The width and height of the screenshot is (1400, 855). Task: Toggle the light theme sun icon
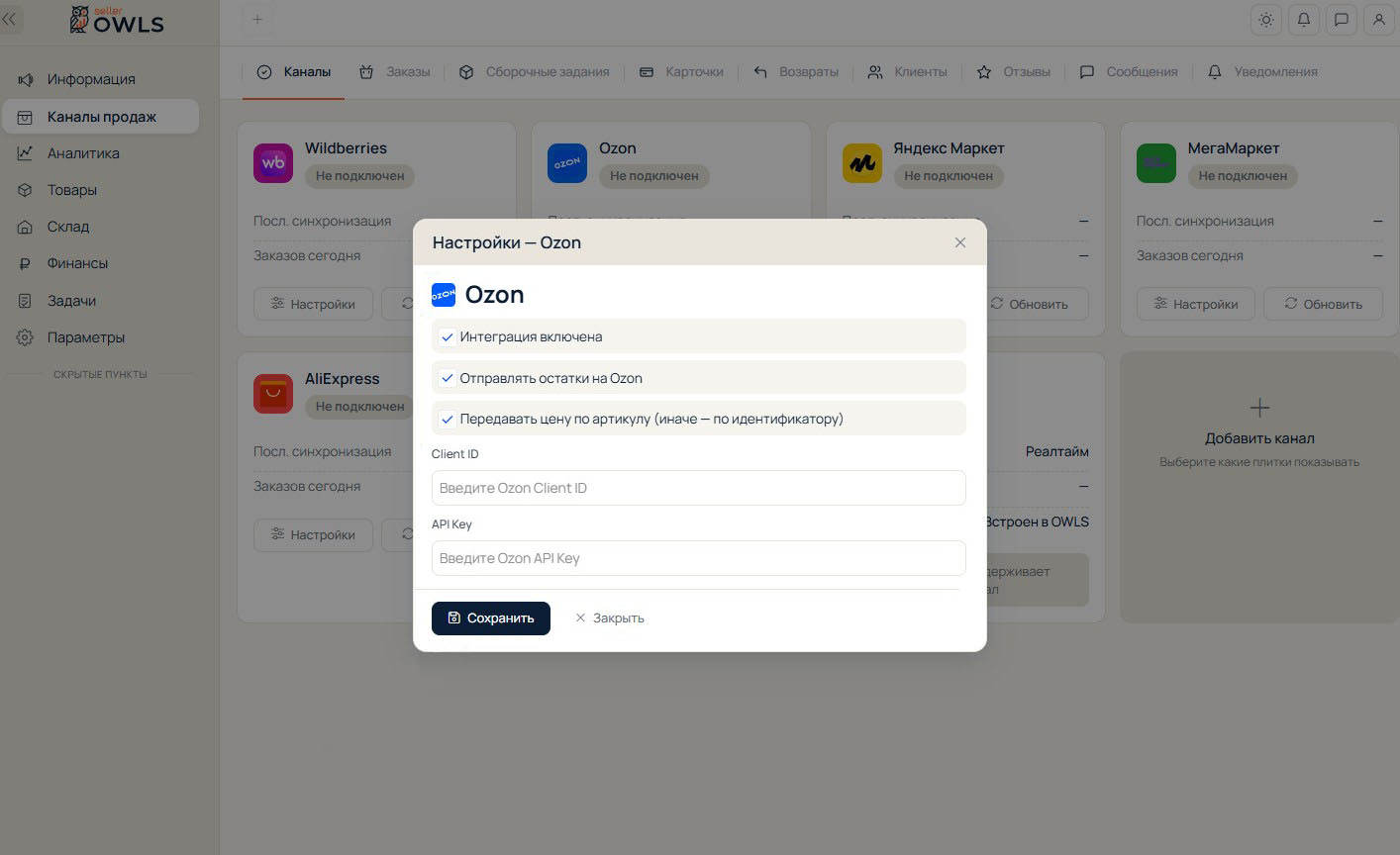[1266, 19]
